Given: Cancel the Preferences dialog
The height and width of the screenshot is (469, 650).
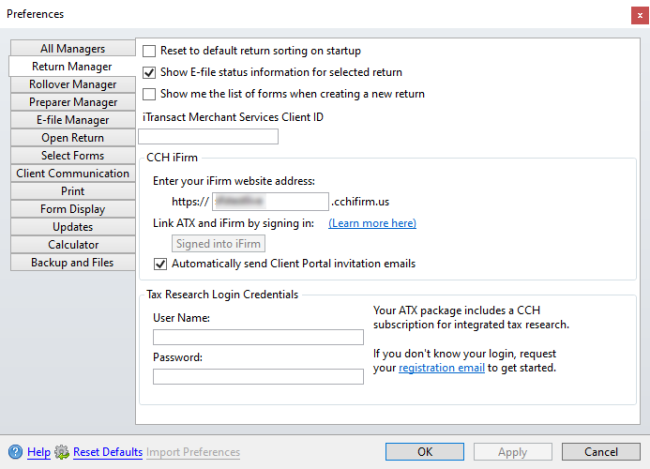Looking at the screenshot, I should point(601,452).
